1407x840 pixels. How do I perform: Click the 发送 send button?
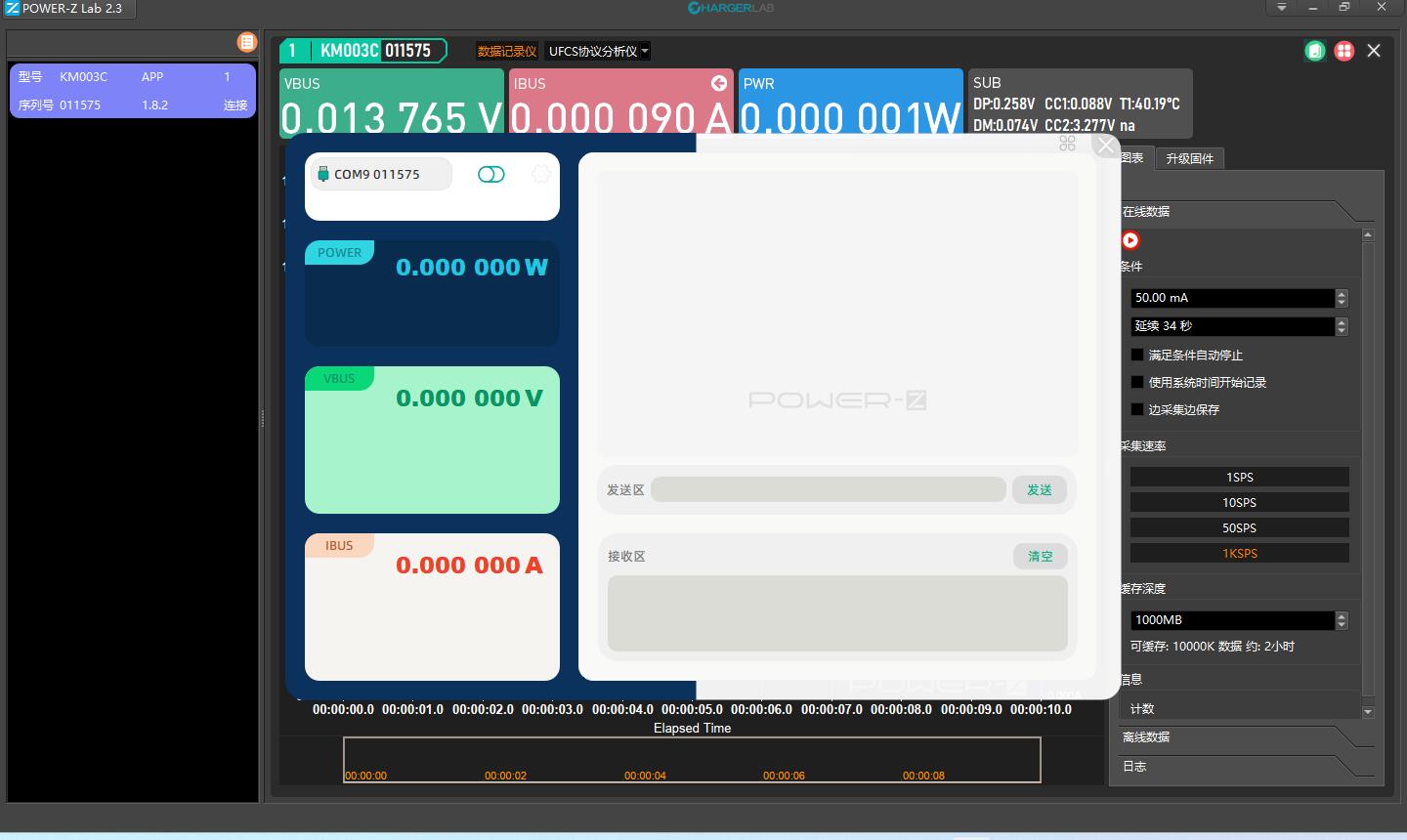point(1040,489)
